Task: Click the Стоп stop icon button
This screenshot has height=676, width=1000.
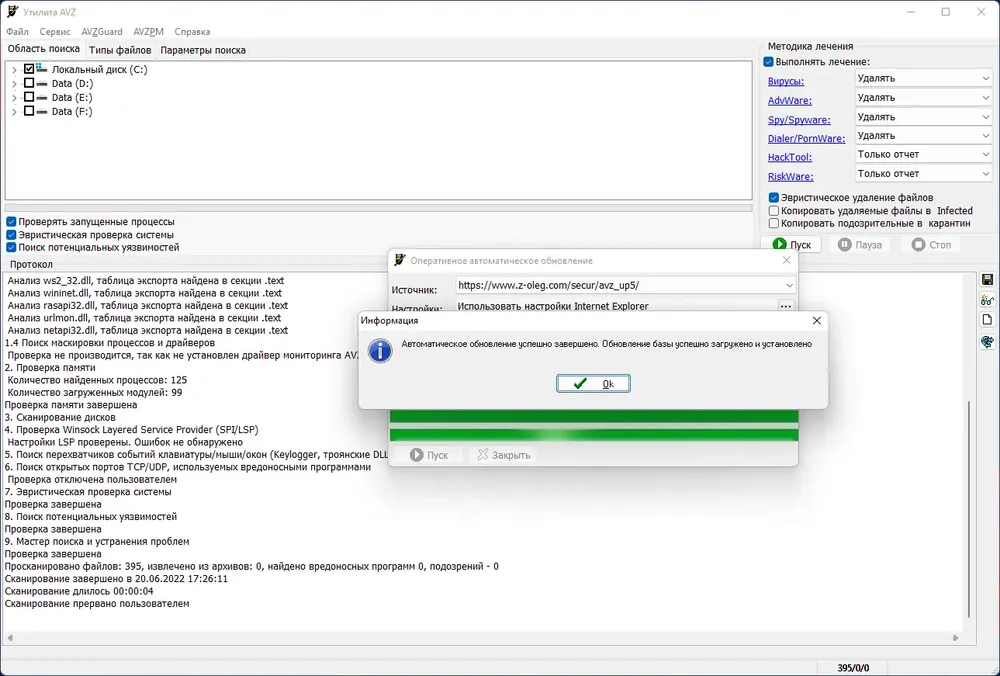Action: coord(932,244)
